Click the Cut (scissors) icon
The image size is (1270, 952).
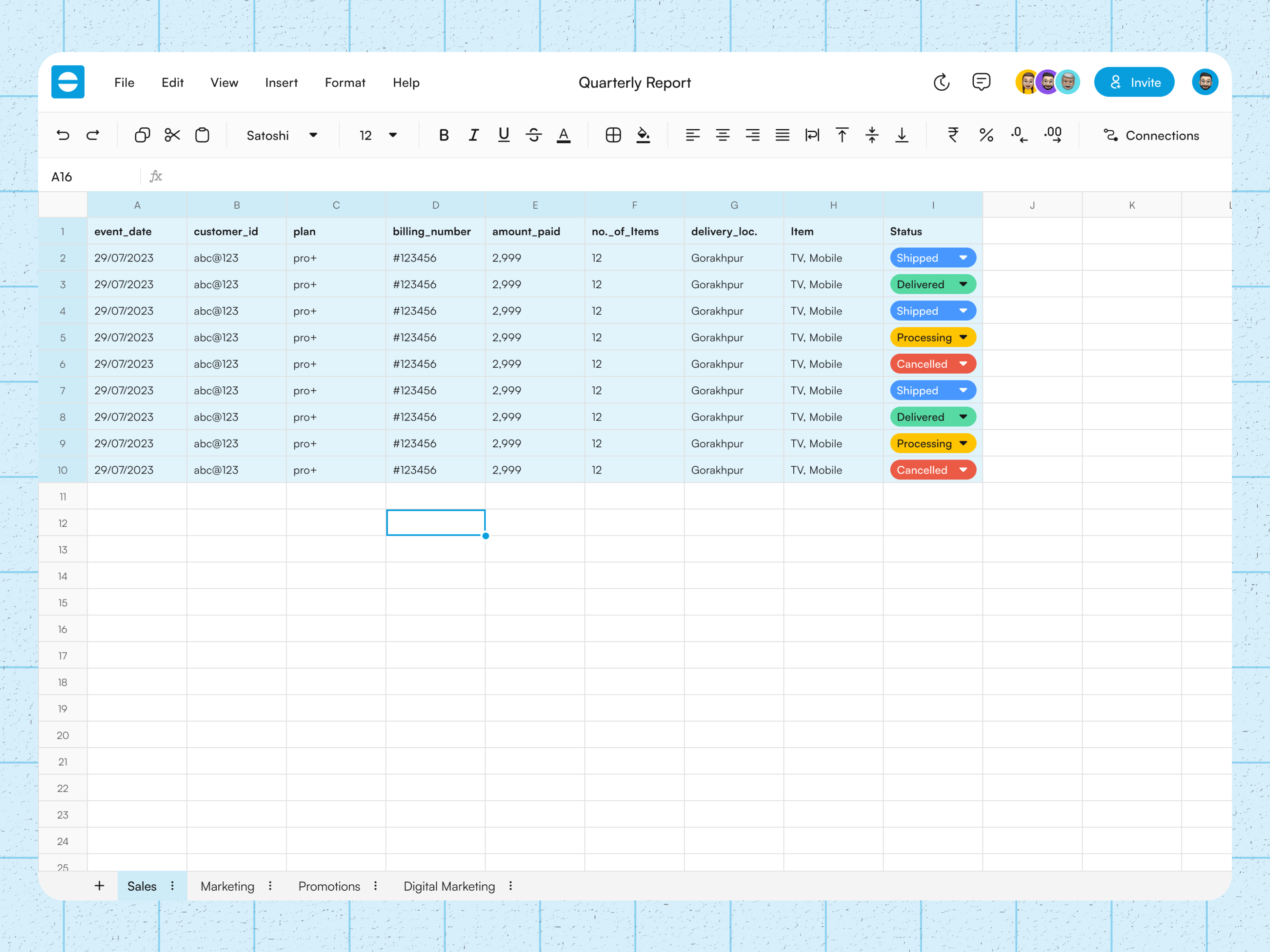point(172,135)
